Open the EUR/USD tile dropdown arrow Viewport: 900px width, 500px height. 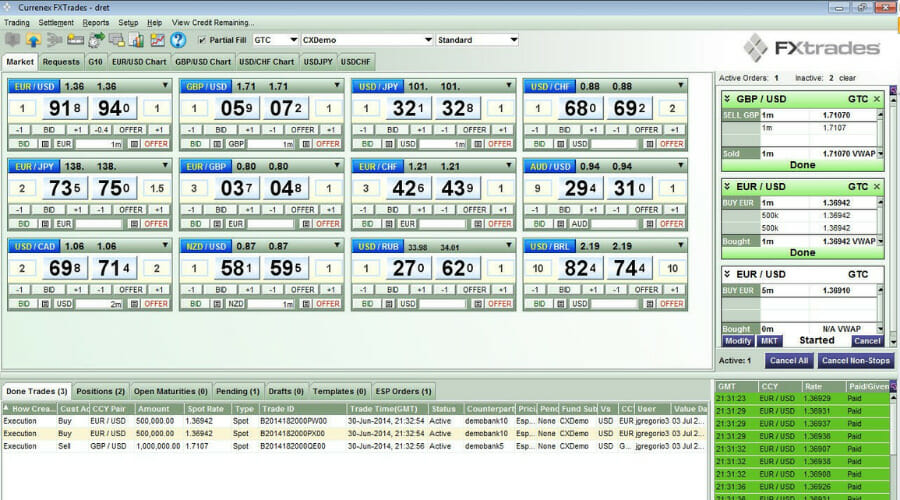tap(165, 86)
